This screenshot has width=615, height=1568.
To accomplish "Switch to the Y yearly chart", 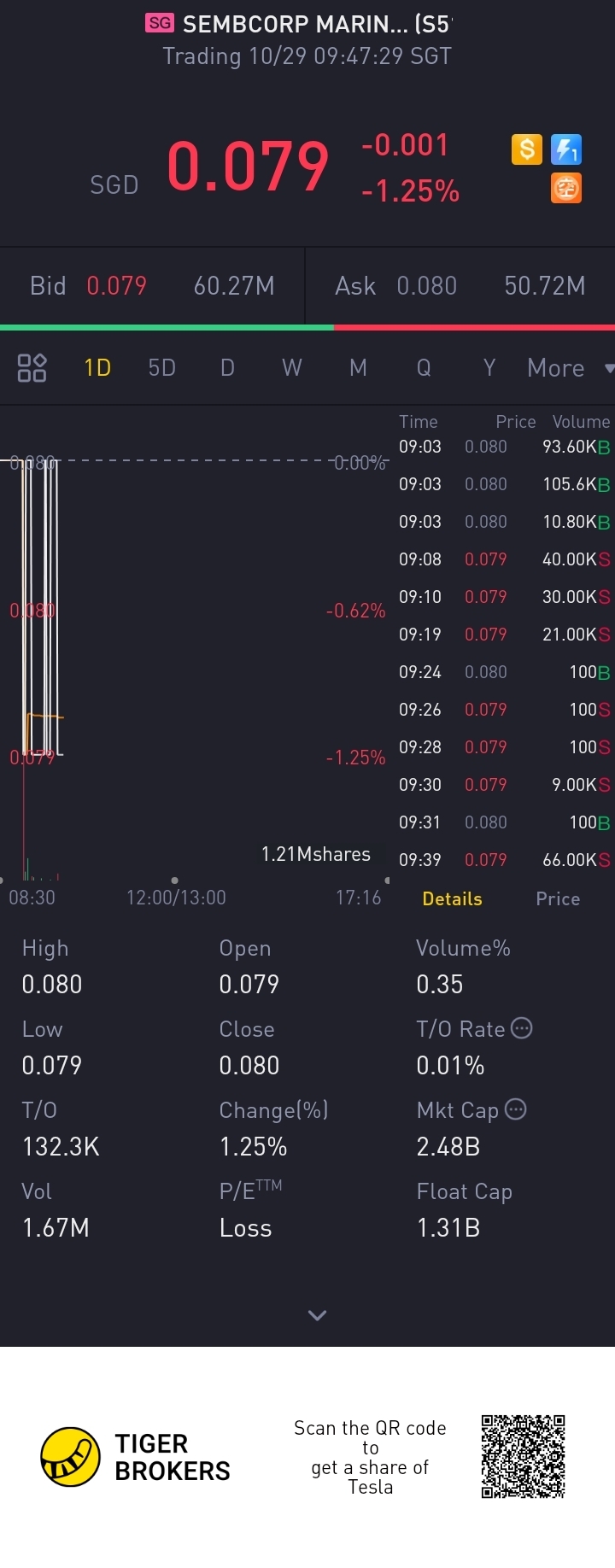I will (x=489, y=368).
